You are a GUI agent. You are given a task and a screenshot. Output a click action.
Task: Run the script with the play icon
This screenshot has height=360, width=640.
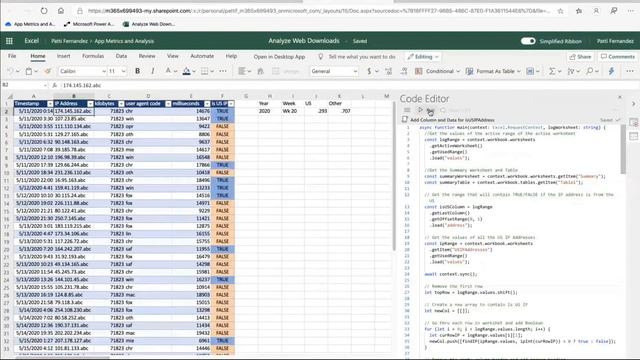pyautogui.click(x=420, y=110)
